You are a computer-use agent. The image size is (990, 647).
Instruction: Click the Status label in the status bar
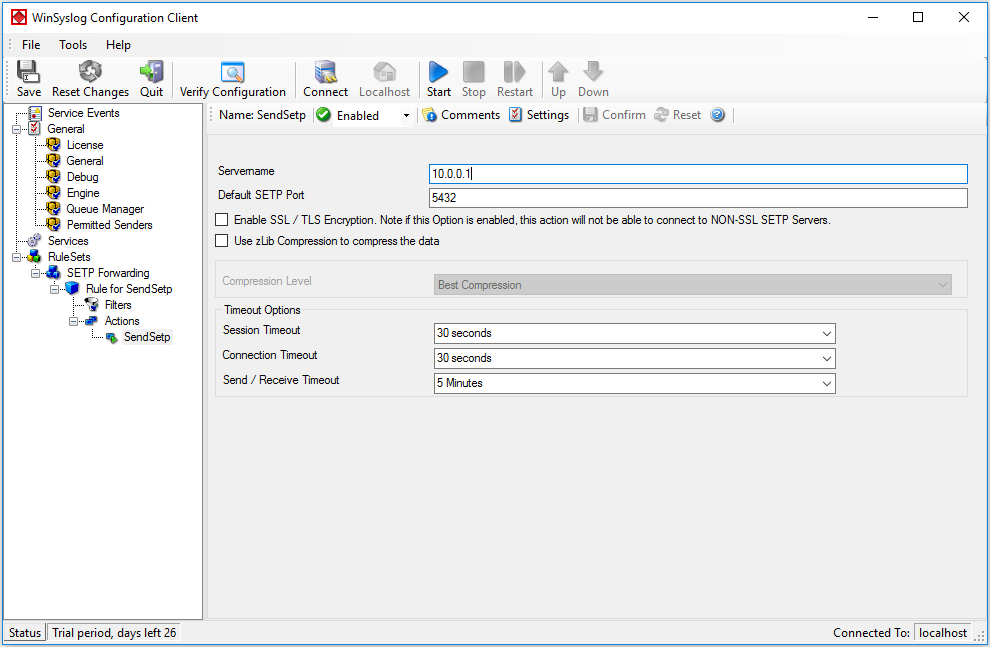25,632
